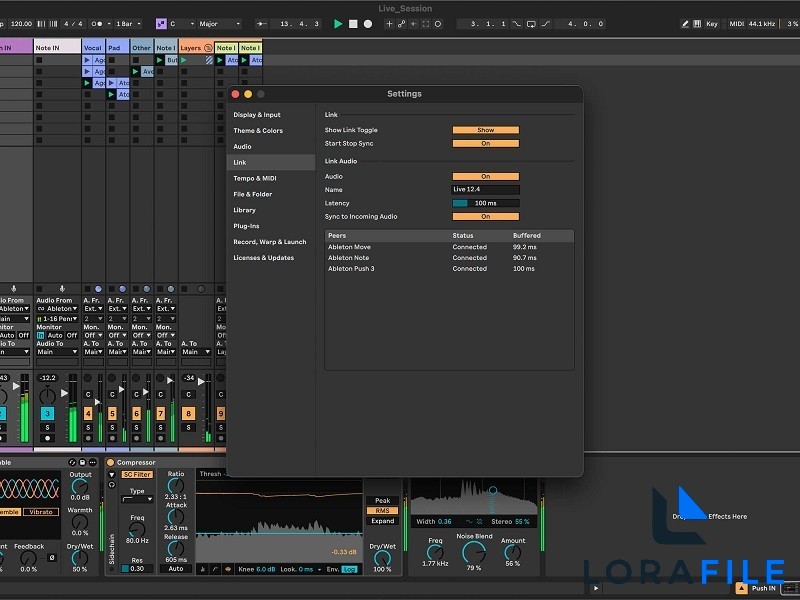The image size is (800, 600).
Task: Toggle the purple Scale Mode icon
Action: [x=161, y=24]
